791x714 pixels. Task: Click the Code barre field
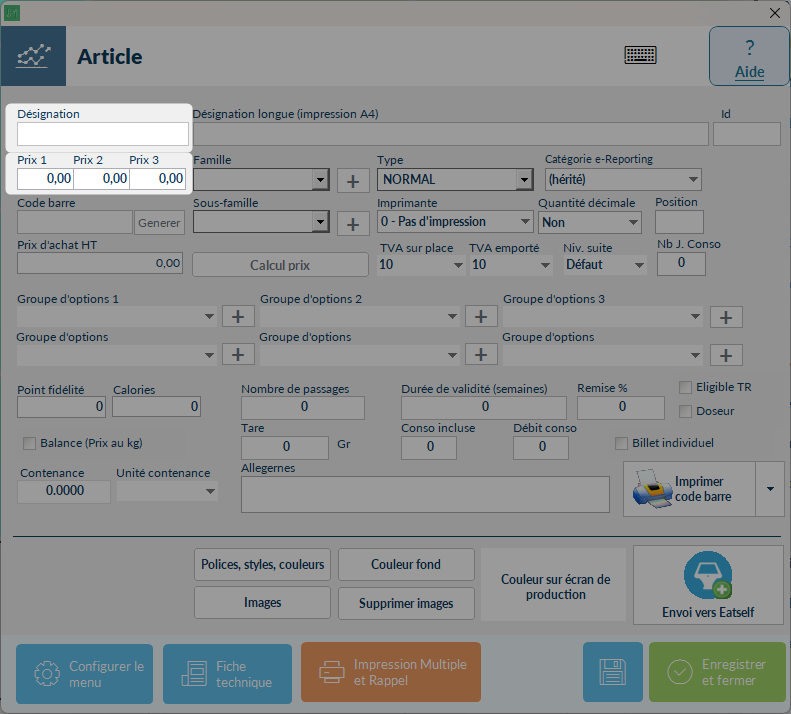(75, 223)
